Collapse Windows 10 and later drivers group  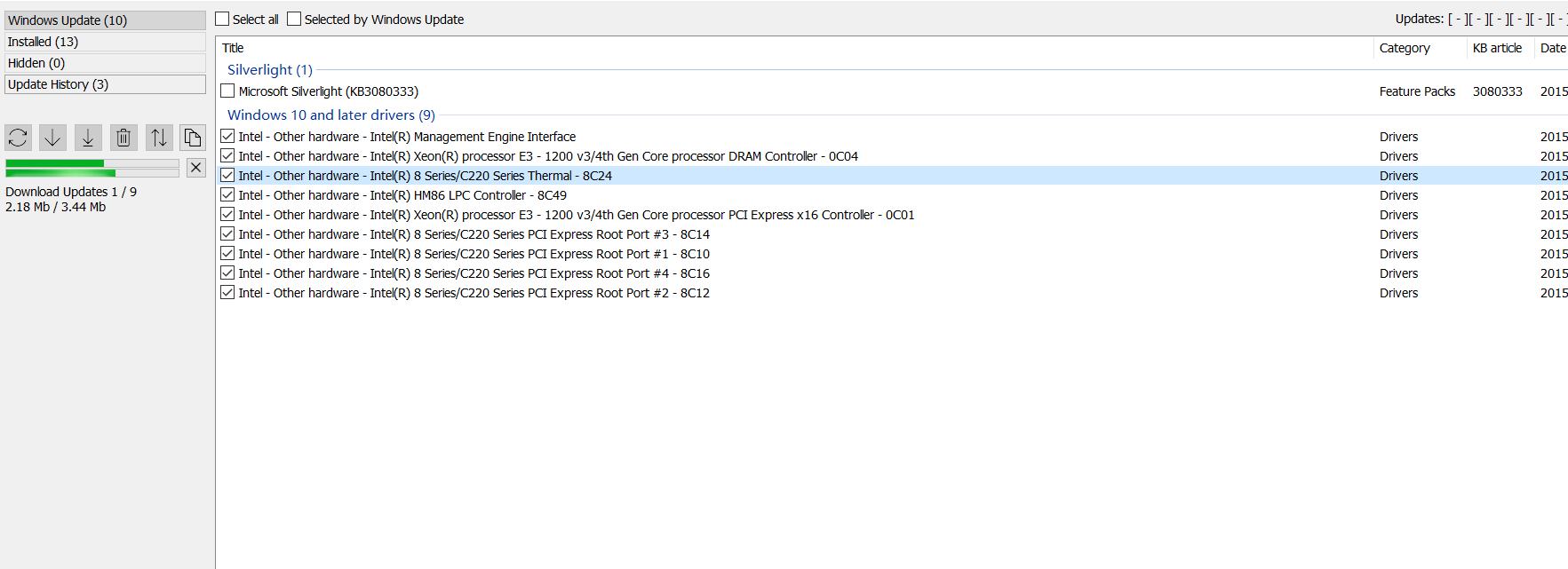click(x=331, y=115)
